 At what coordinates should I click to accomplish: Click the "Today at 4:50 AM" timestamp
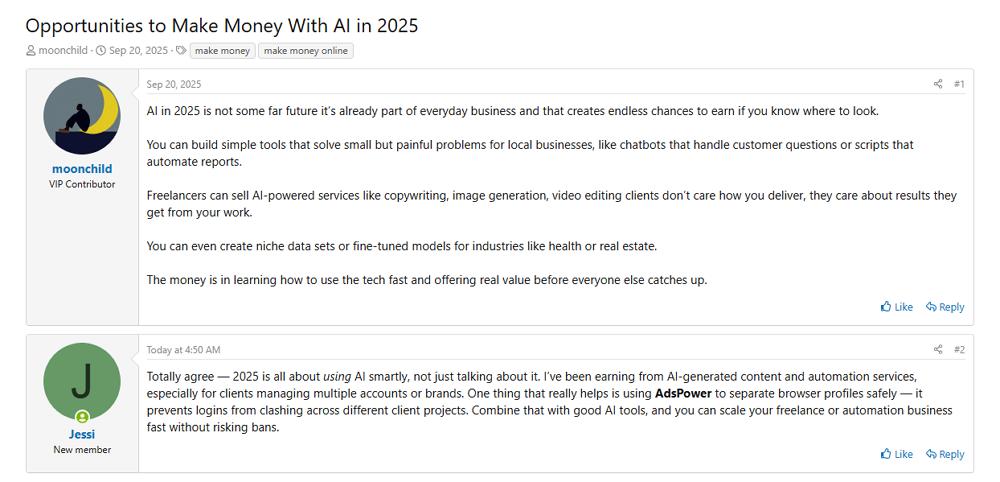coord(183,350)
